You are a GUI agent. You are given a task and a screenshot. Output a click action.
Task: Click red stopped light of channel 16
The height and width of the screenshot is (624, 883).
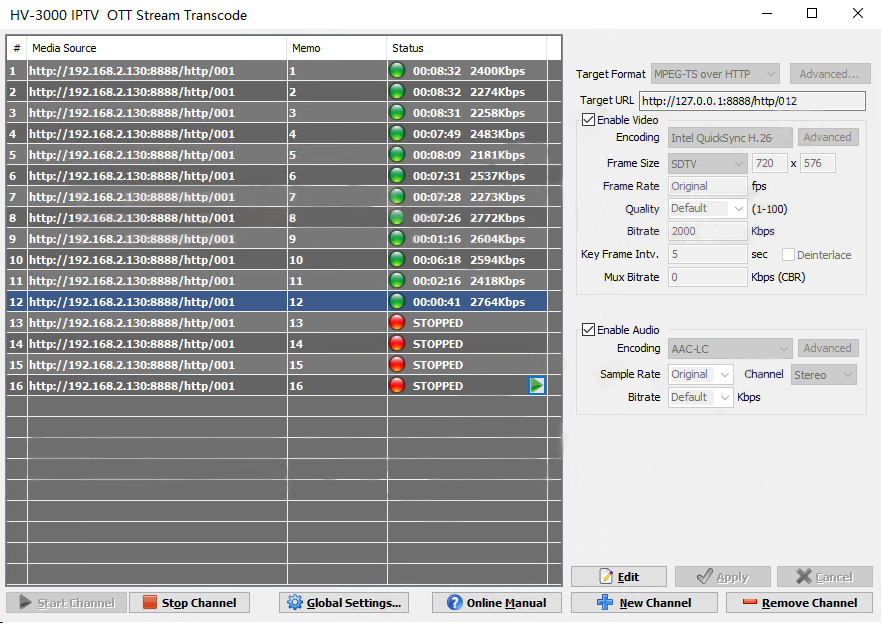coord(397,385)
